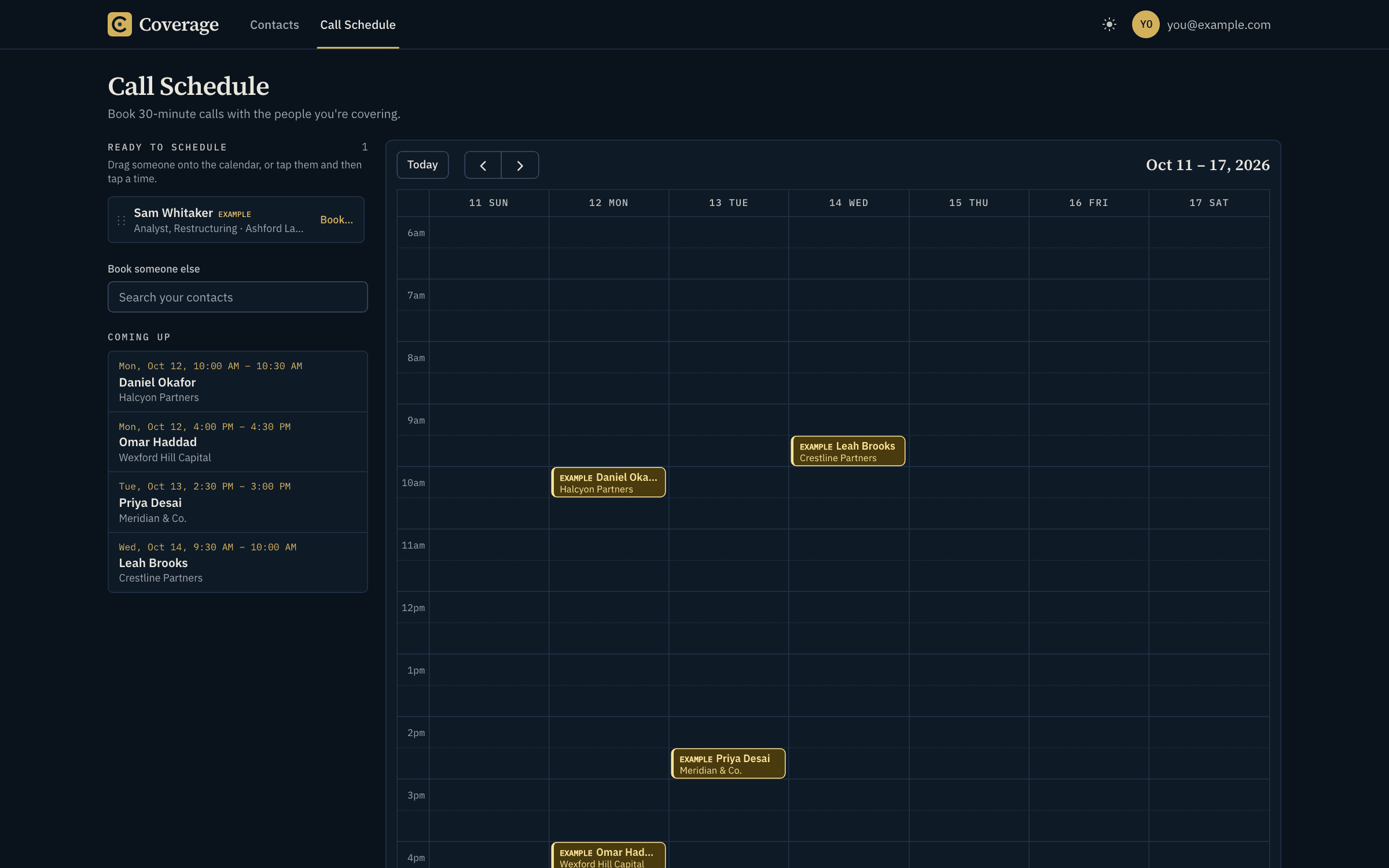Image resolution: width=1389 pixels, height=868 pixels.
Task: Open Omar Haddad upcoming call entry
Action: coord(237,442)
